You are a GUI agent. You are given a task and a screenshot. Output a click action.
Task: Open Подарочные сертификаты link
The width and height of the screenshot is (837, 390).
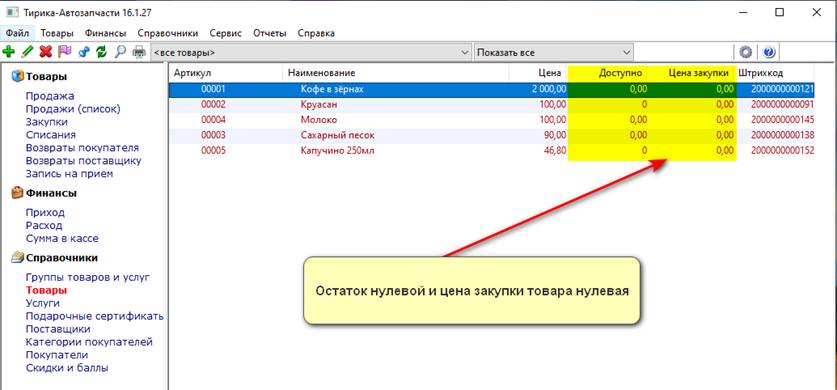pyautogui.click(x=94, y=316)
